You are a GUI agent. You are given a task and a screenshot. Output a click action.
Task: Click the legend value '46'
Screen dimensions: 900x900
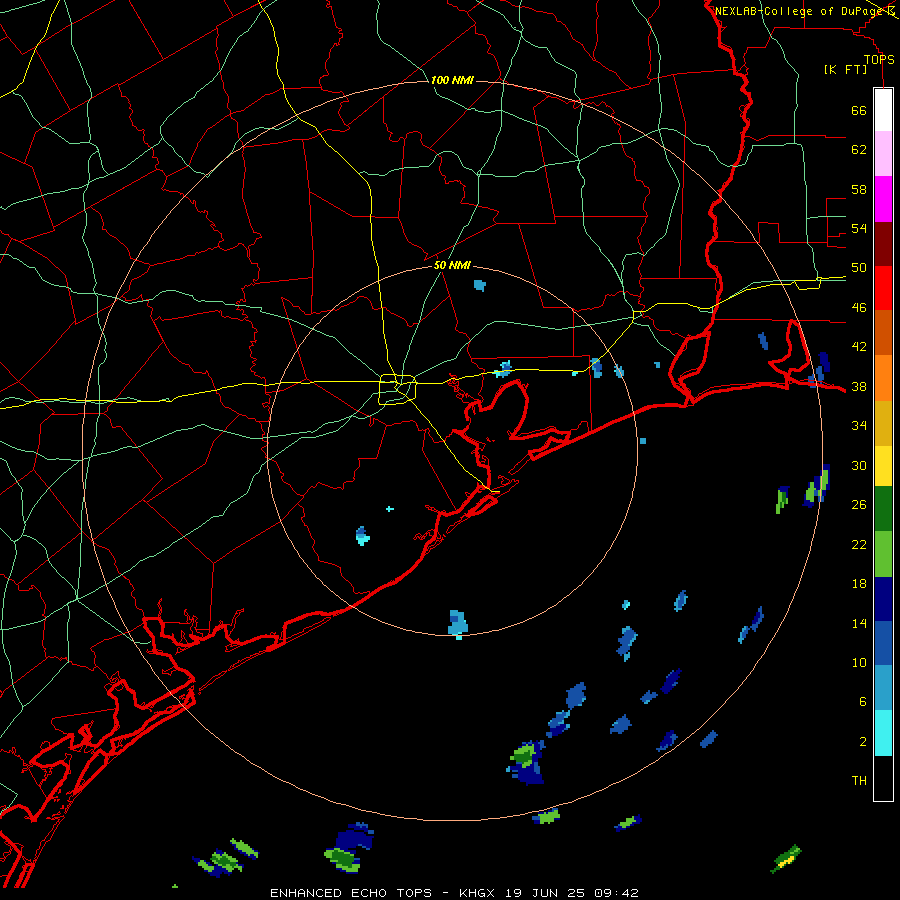tap(859, 308)
